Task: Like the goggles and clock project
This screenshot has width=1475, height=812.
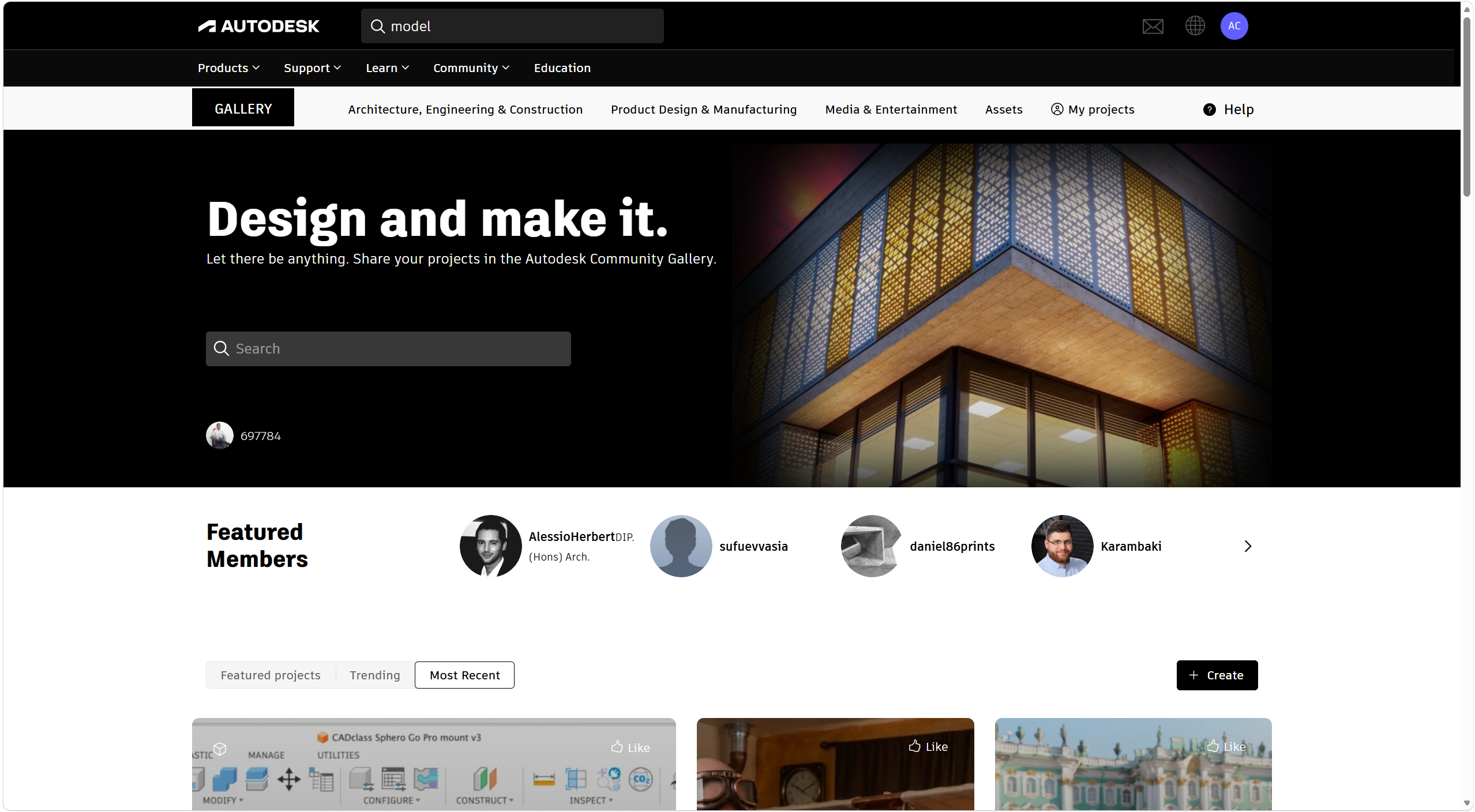Action: coord(928,746)
